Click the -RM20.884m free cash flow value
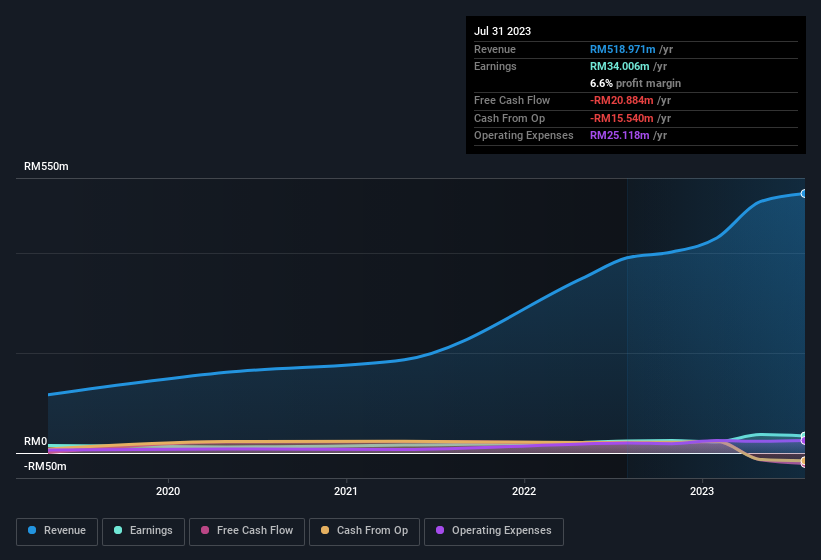The height and width of the screenshot is (560, 821). click(x=622, y=100)
